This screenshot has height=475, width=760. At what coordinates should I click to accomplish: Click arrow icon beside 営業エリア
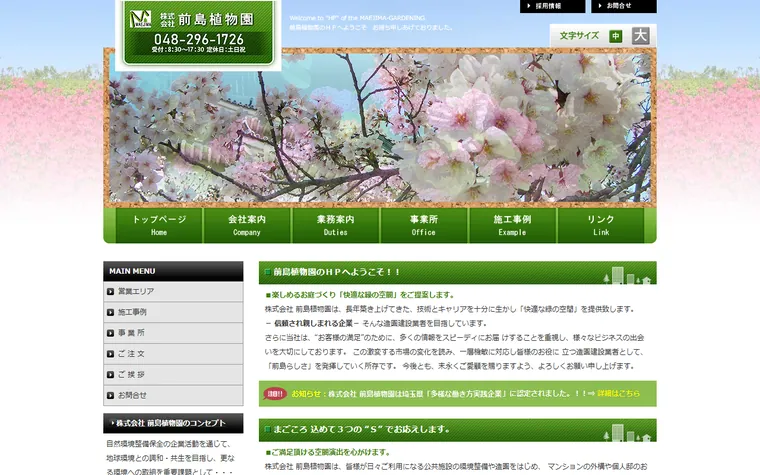[111, 292]
